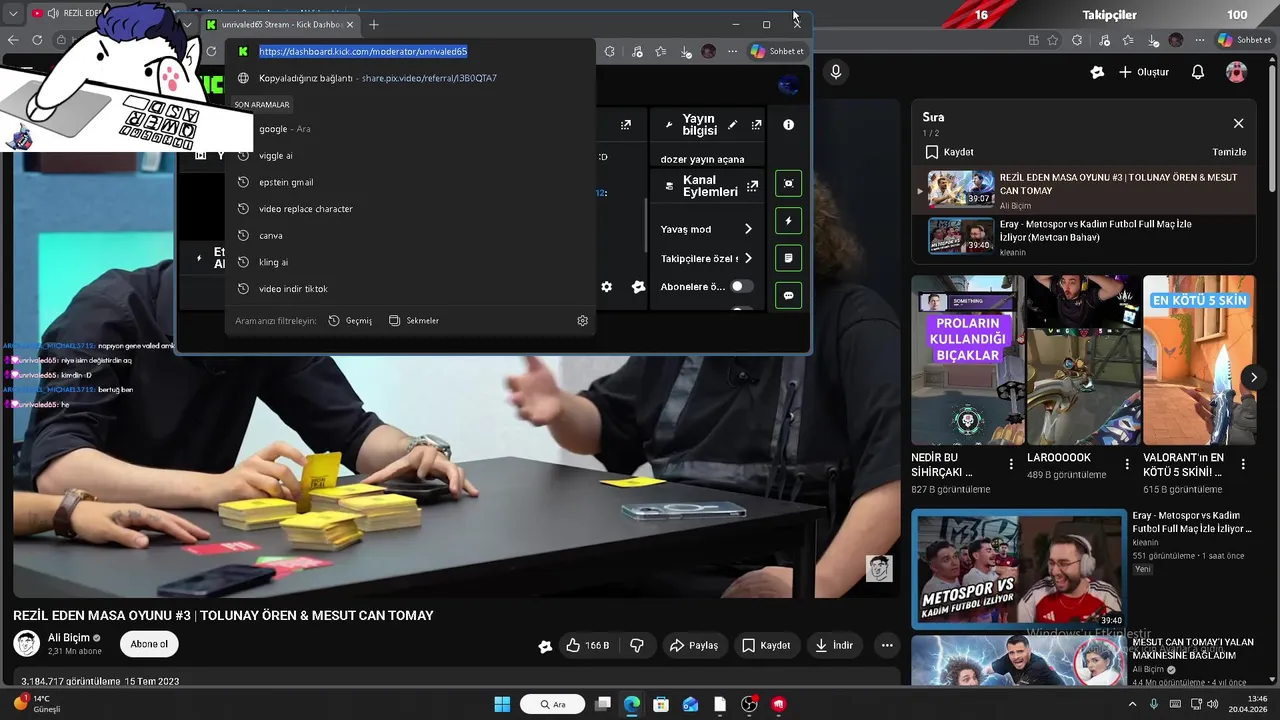The image size is (1280, 720).
Task: Like the video (166 B)
Action: (587, 645)
